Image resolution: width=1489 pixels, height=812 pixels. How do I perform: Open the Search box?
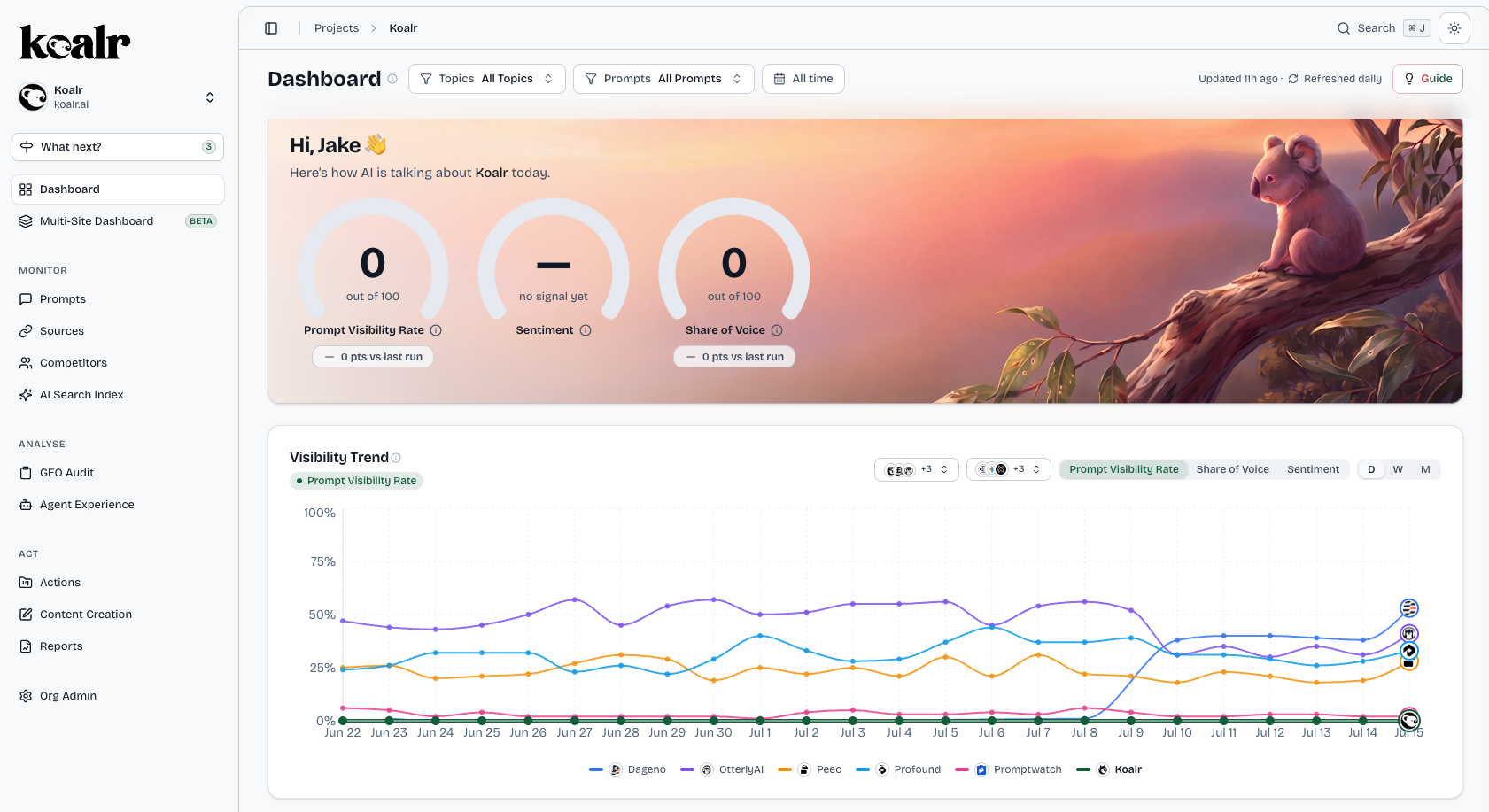(1384, 28)
